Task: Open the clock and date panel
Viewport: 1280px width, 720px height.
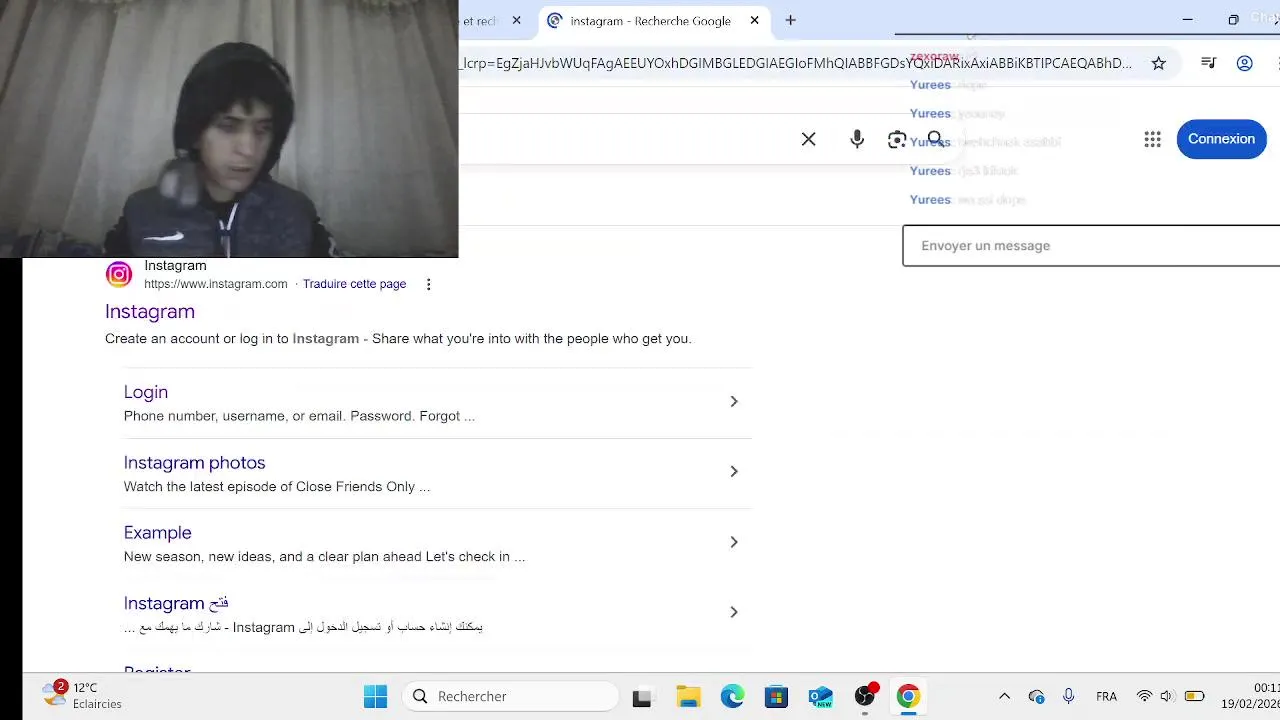Action: point(1250,696)
